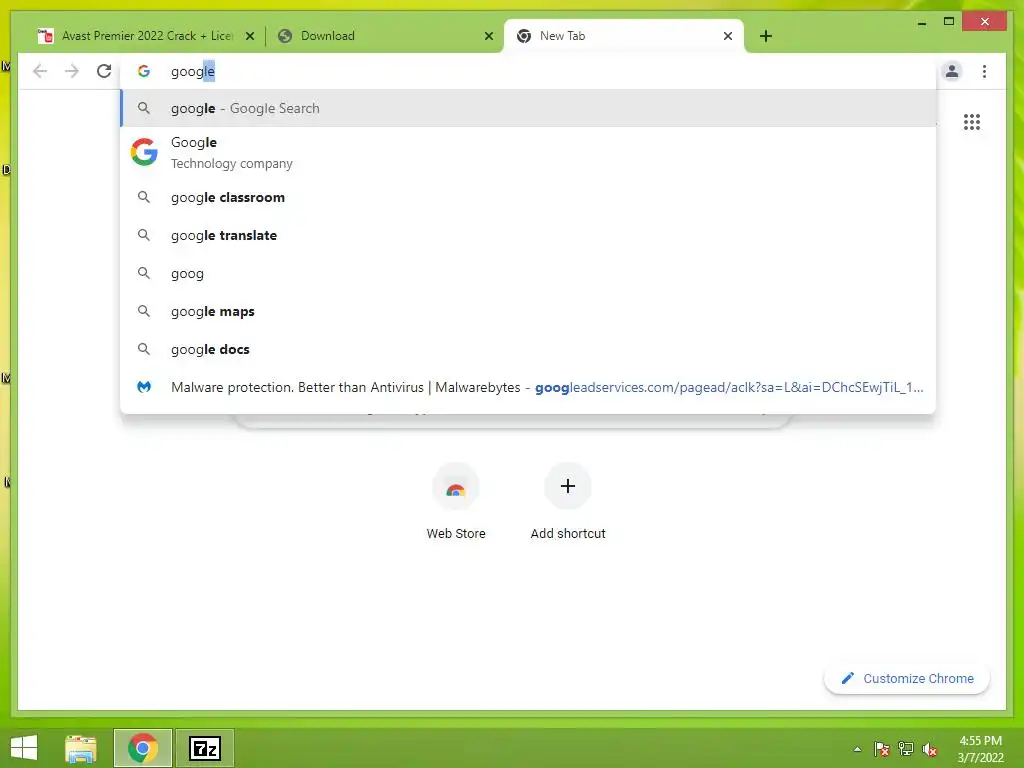Click the network status tray icon
1024x768 pixels.
906,749
